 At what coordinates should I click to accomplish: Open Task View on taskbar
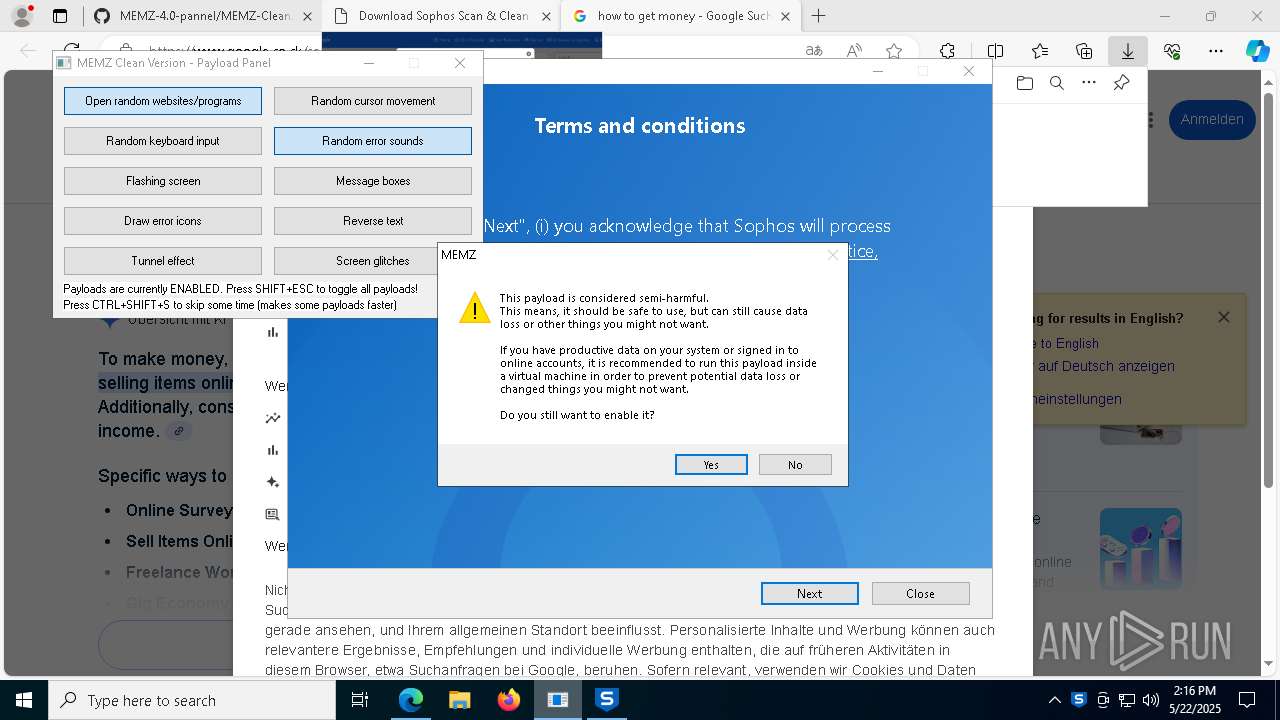point(360,700)
